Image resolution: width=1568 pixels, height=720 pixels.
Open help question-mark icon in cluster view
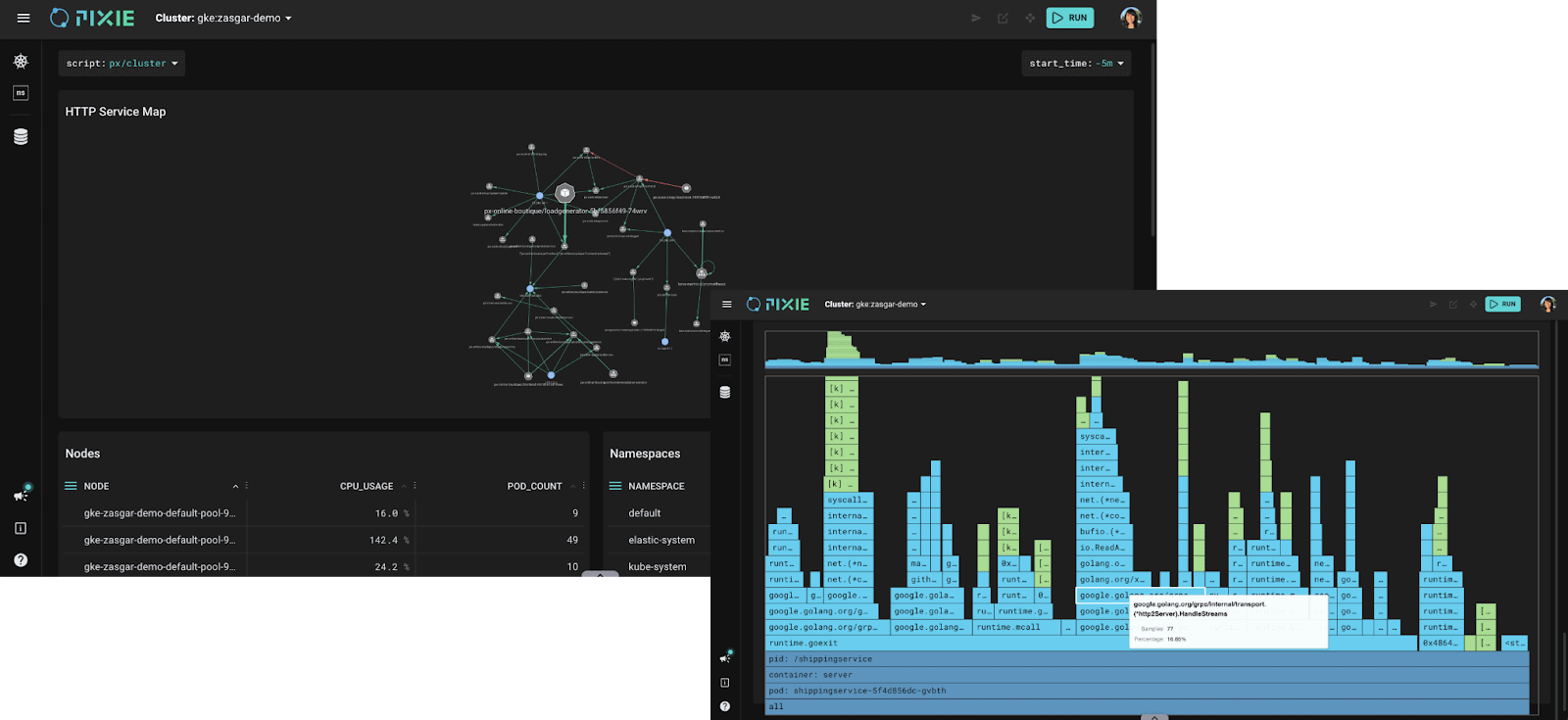[21, 560]
